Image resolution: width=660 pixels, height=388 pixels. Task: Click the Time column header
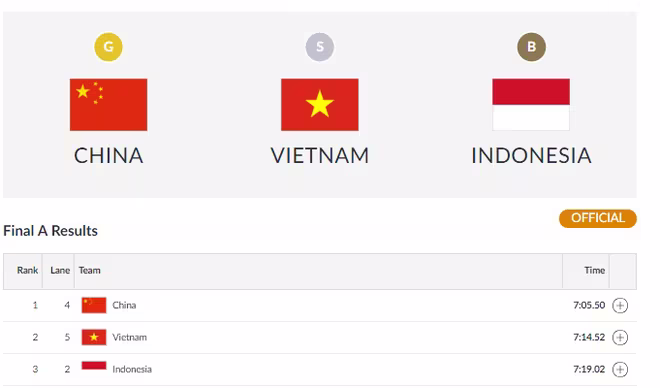point(594,270)
